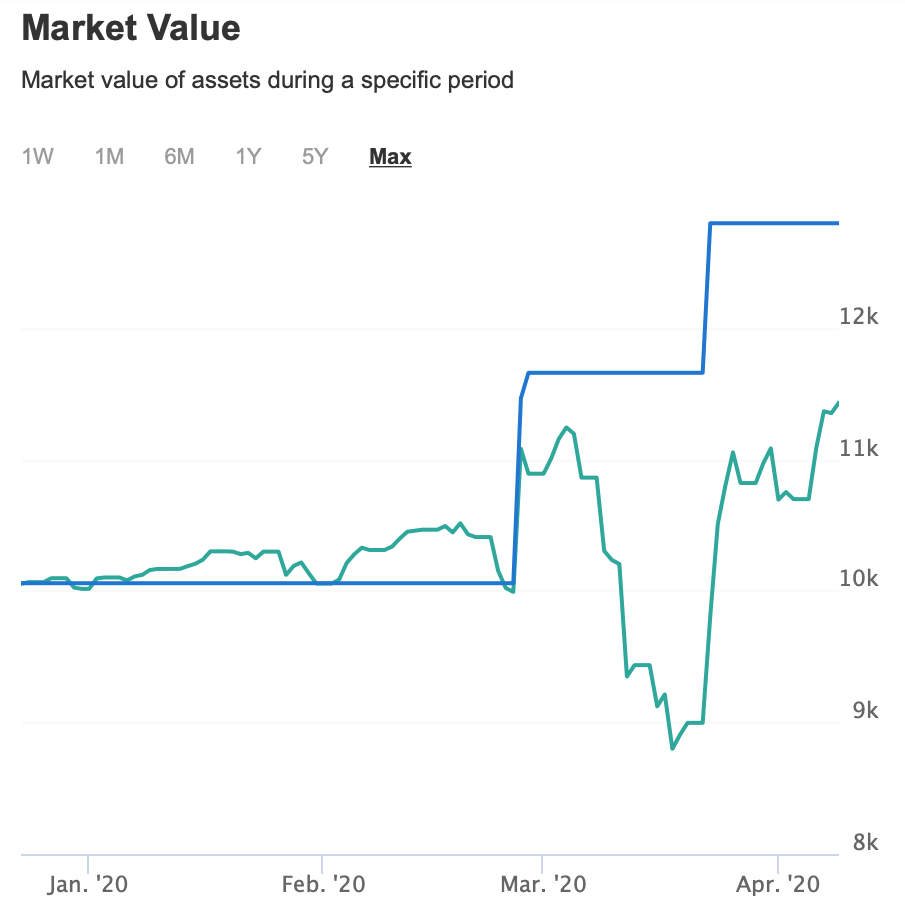Click the Apr. '20 axis label
This screenshot has height=920, width=905.
click(x=777, y=885)
